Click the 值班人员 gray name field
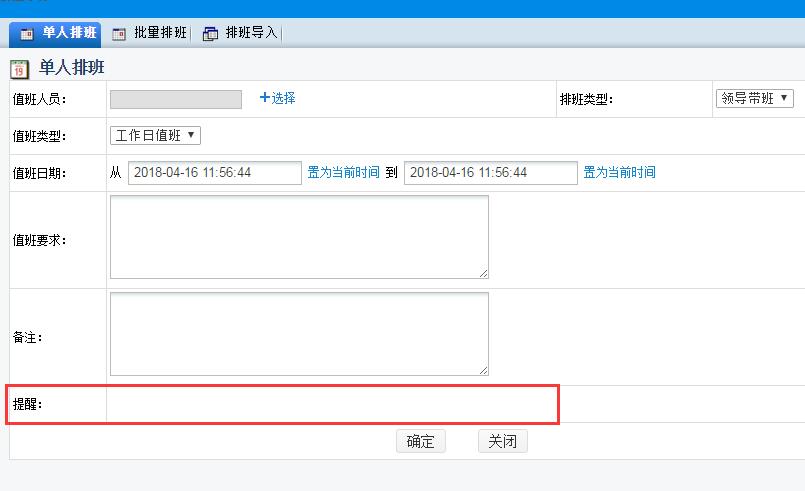The height and width of the screenshot is (491, 805). [176, 99]
